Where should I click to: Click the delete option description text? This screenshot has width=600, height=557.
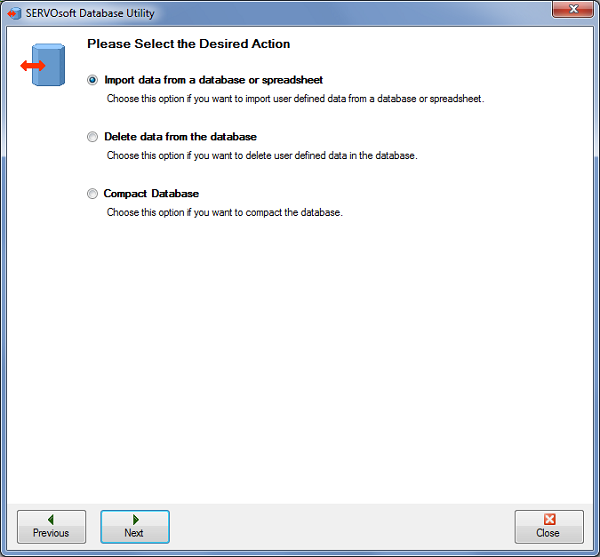point(261,156)
